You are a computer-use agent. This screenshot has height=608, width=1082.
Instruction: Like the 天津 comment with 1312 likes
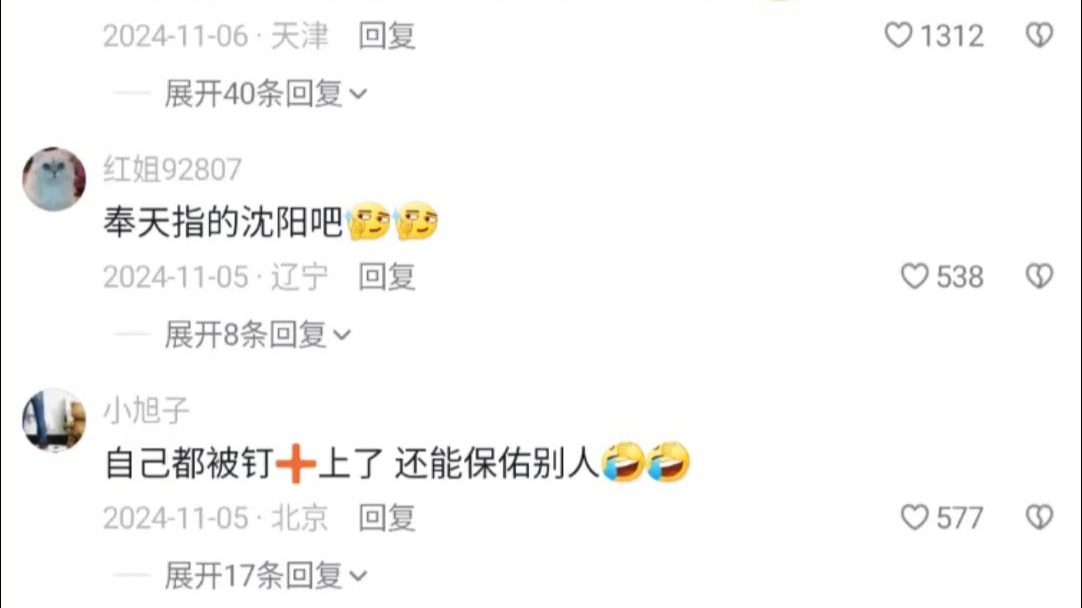(x=898, y=35)
